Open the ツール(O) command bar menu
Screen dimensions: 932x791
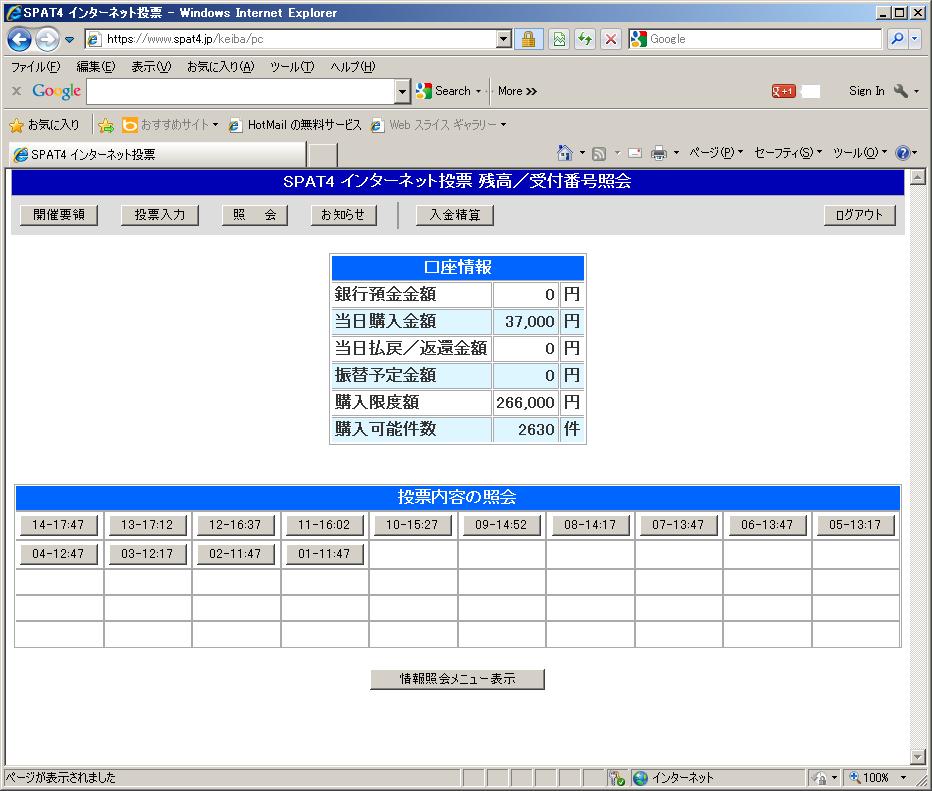tap(859, 153)
